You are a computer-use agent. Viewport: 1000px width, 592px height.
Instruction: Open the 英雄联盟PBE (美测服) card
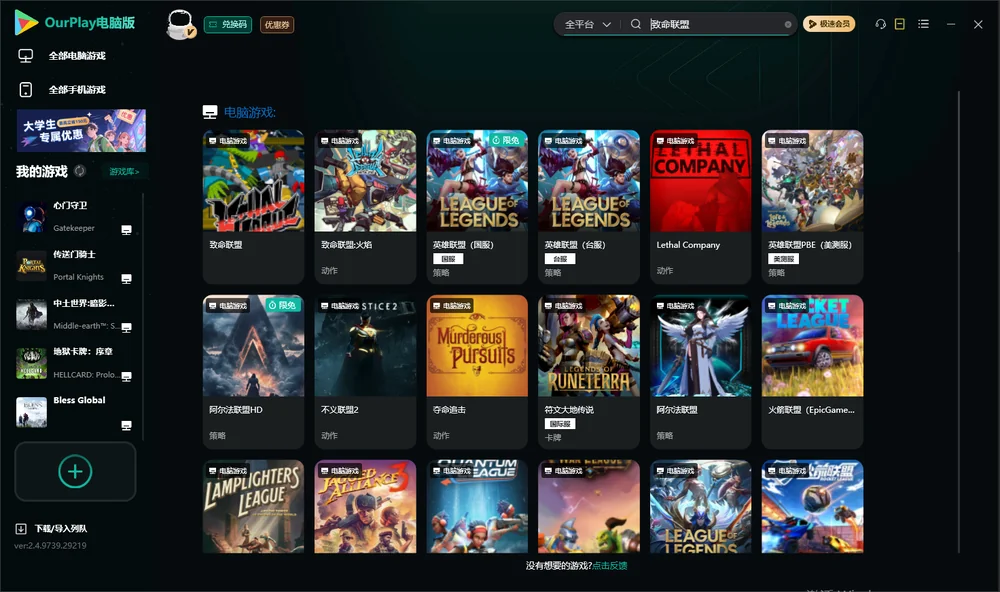tap(812, 207)
